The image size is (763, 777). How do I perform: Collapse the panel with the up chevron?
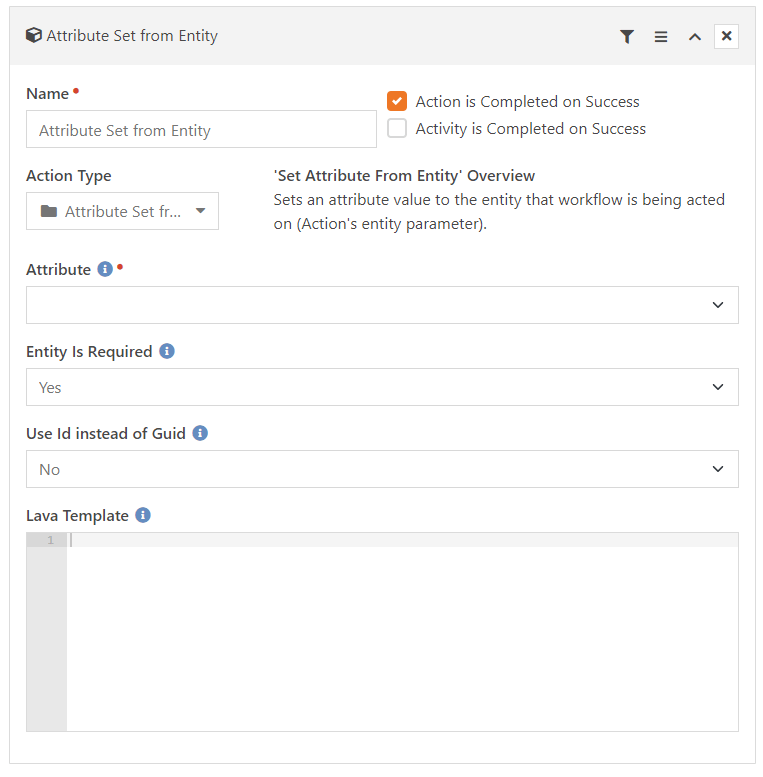coord(695,37)
